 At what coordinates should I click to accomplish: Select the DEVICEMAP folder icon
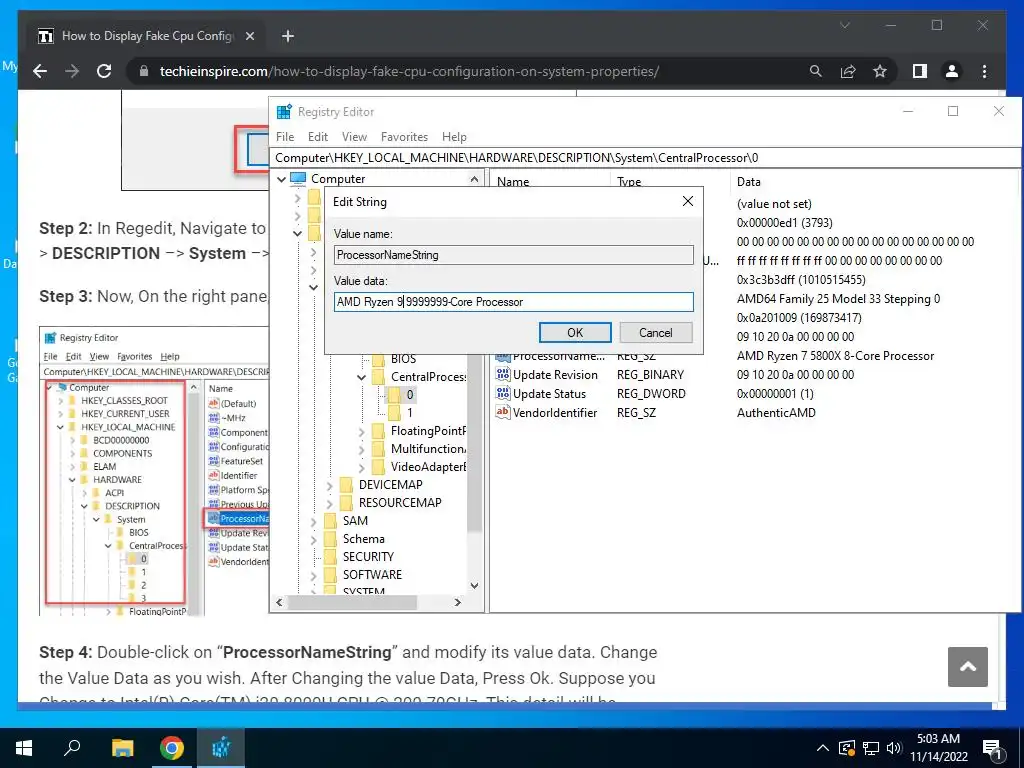pyautogui.click(x=347, y=485)
